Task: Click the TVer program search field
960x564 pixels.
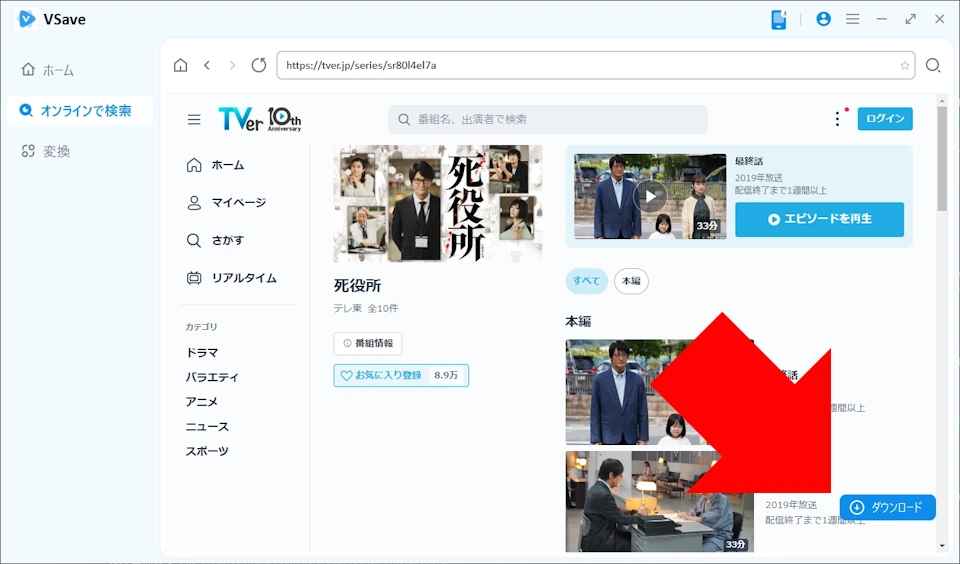Action: [548, 120]
